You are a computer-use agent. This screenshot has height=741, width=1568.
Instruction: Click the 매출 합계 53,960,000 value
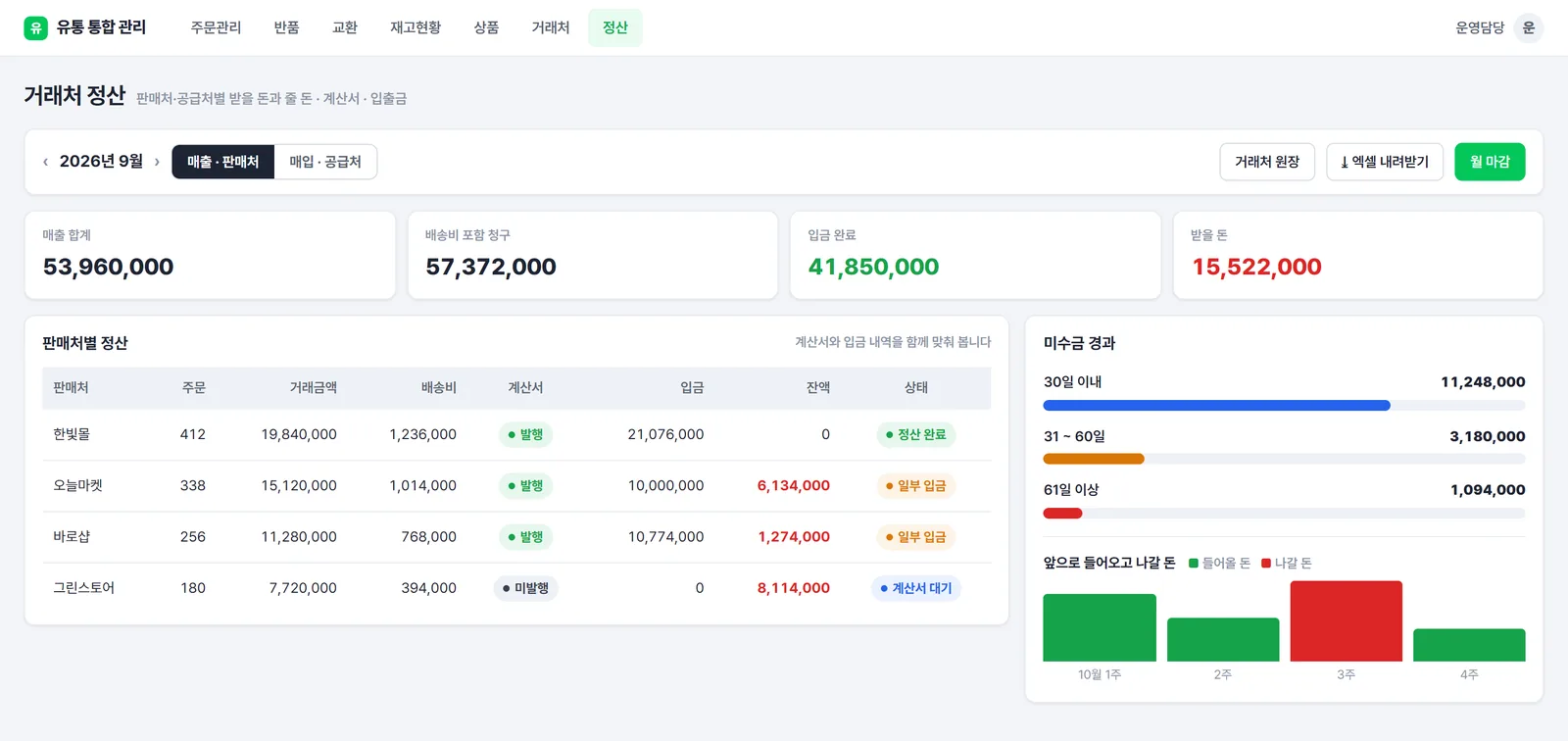click(108, 267)
